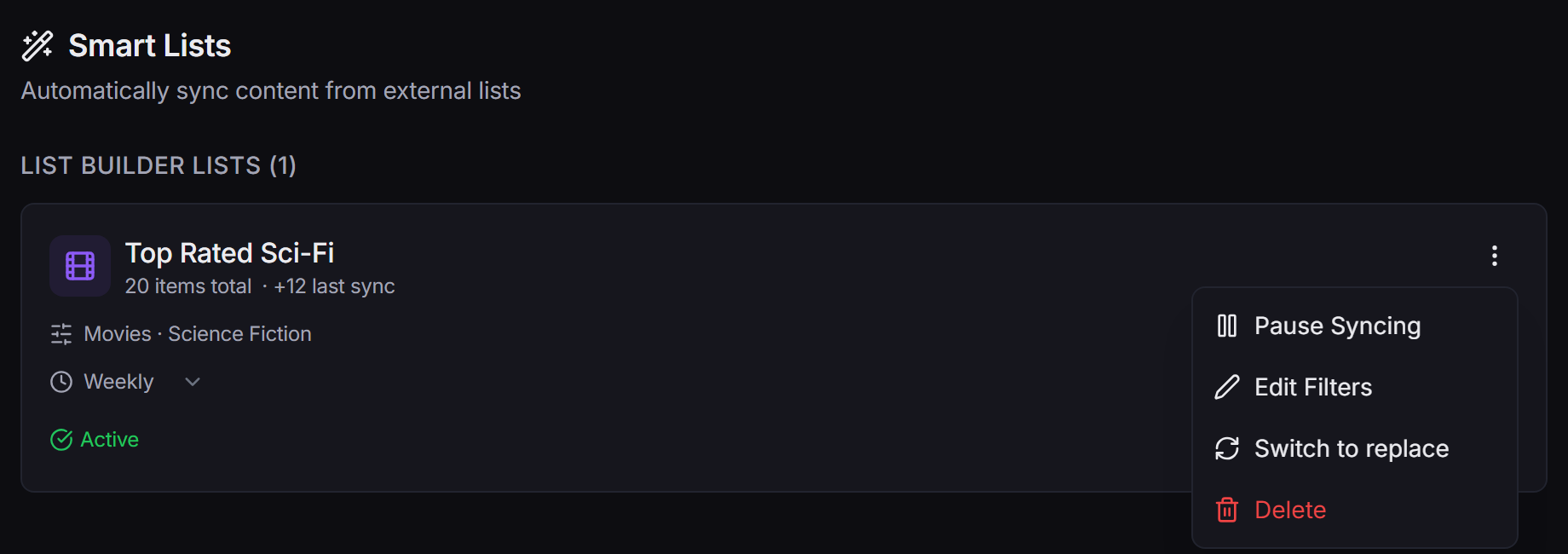Click the magic wand Smart Lists icon
1568x554 pixels.
click(37, 46)
